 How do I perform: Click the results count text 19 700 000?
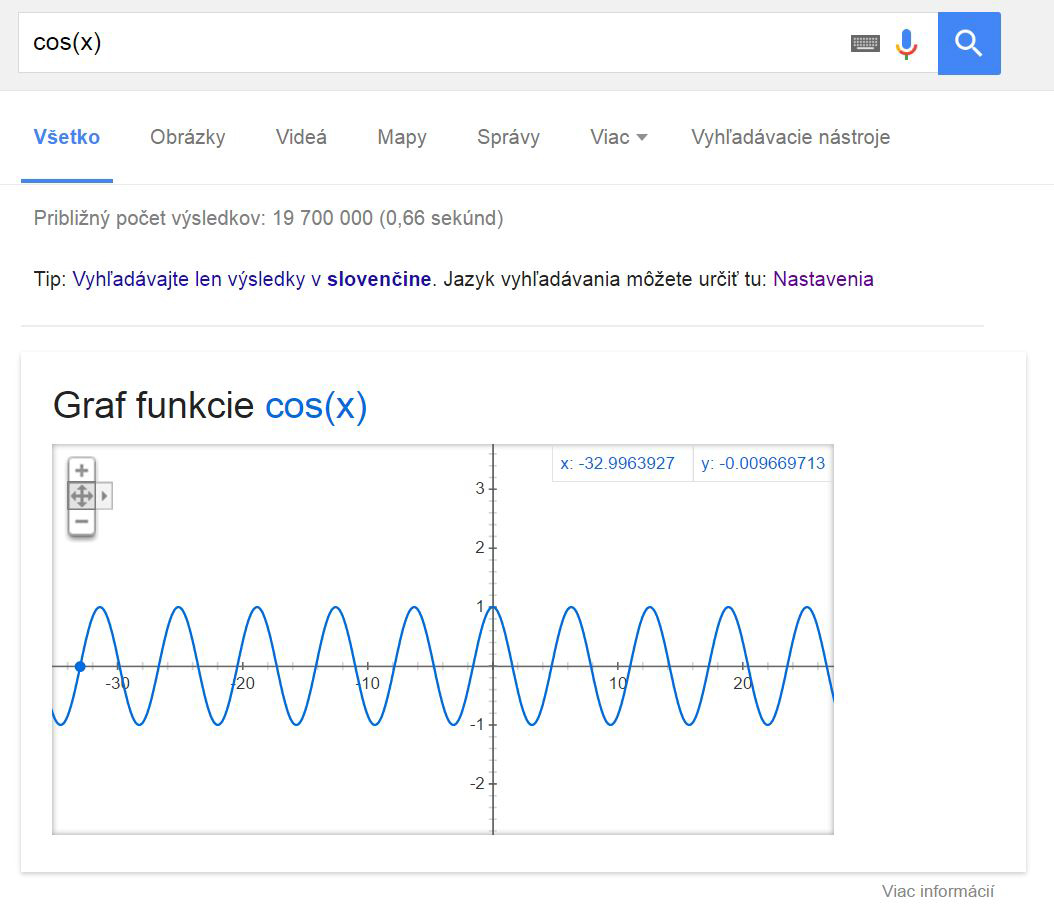[323, 218]
